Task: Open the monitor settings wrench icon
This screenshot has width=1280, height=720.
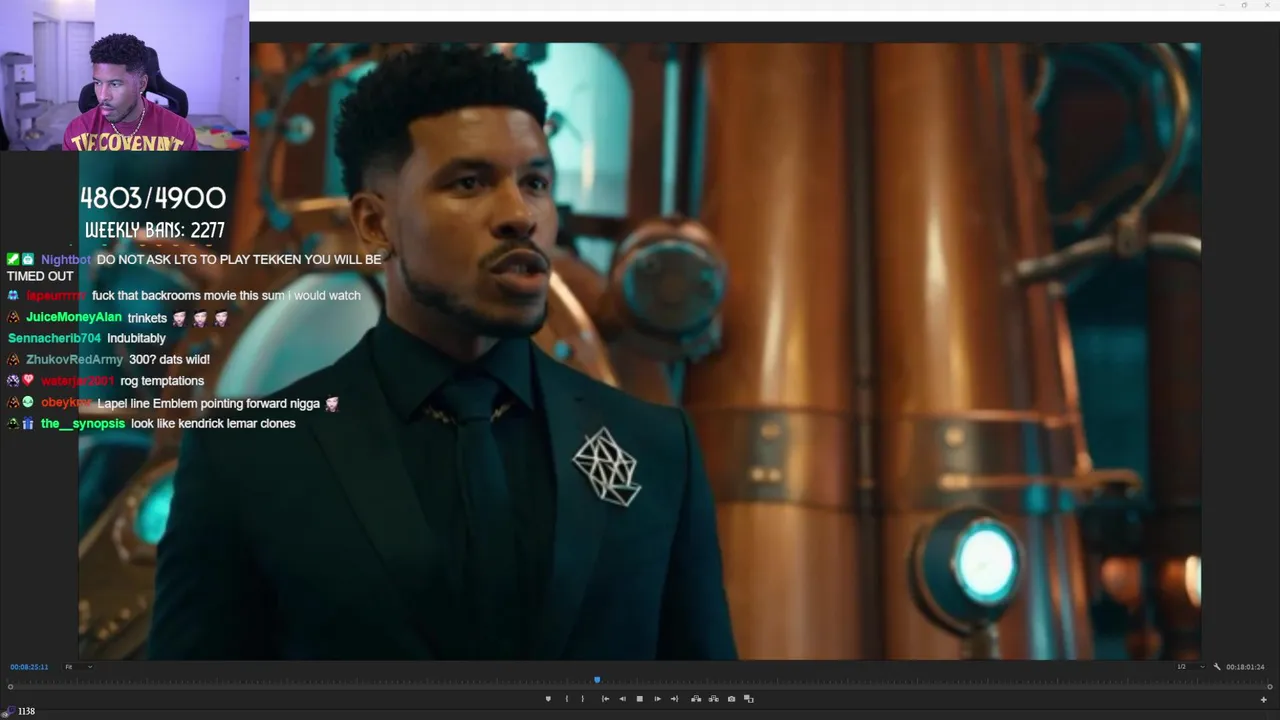Action: [1217, 667]
